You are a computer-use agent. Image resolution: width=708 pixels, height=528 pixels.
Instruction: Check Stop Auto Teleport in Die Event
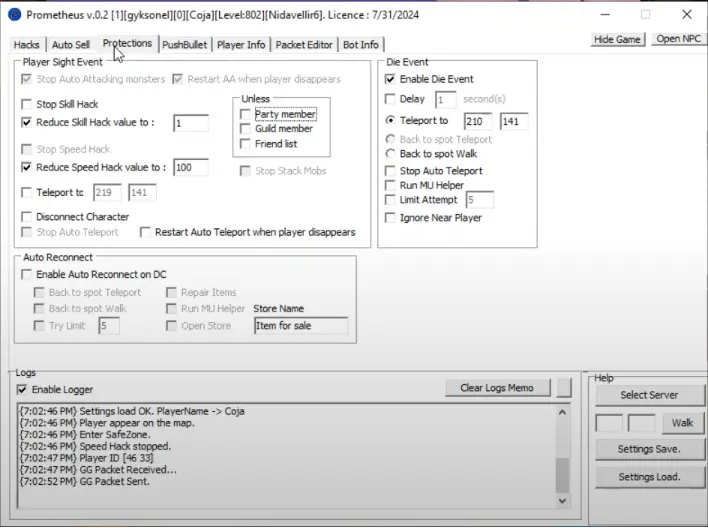coord(390,171)
